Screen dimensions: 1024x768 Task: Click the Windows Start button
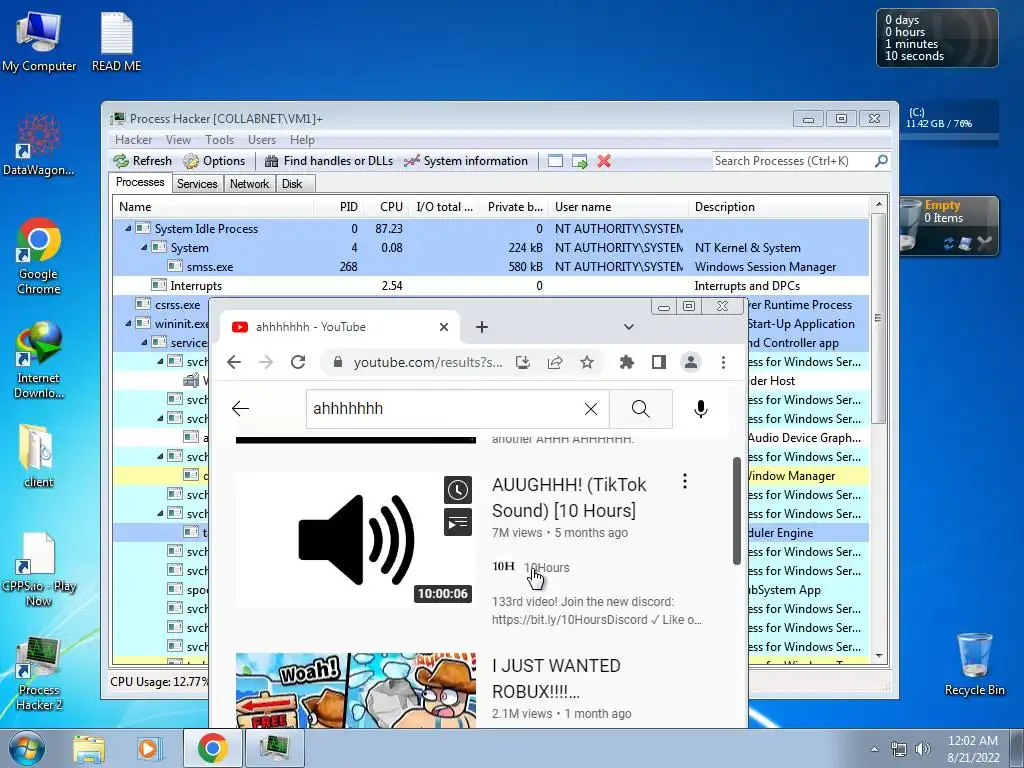[26, 748]
